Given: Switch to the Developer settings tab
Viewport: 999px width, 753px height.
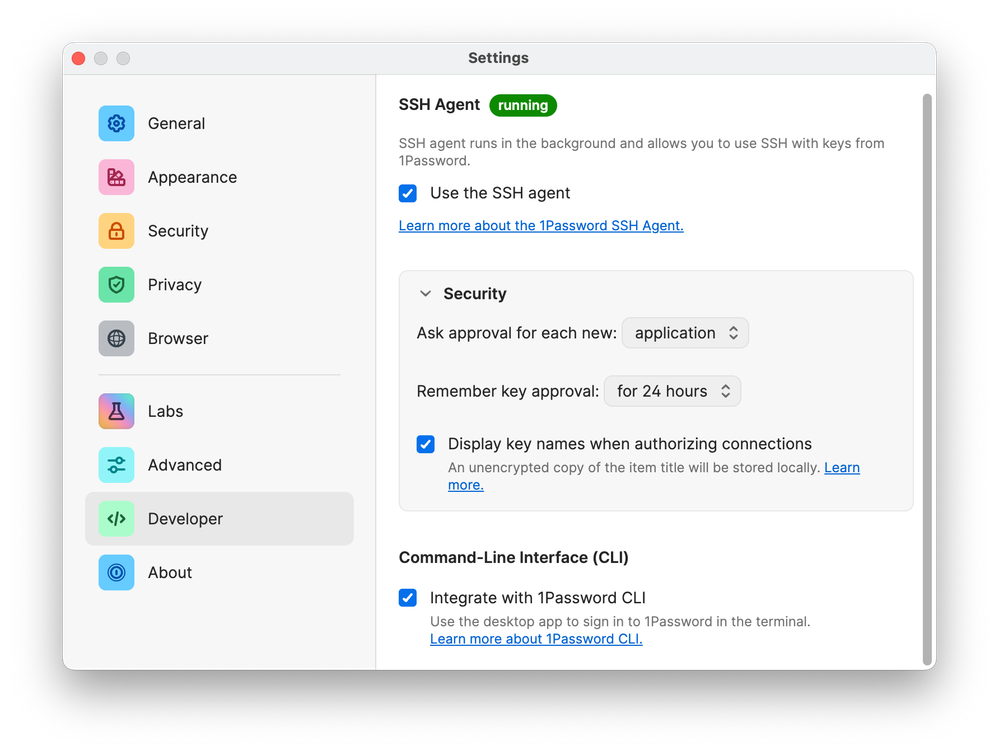Looking at the screenshot, I should (219, 519).
